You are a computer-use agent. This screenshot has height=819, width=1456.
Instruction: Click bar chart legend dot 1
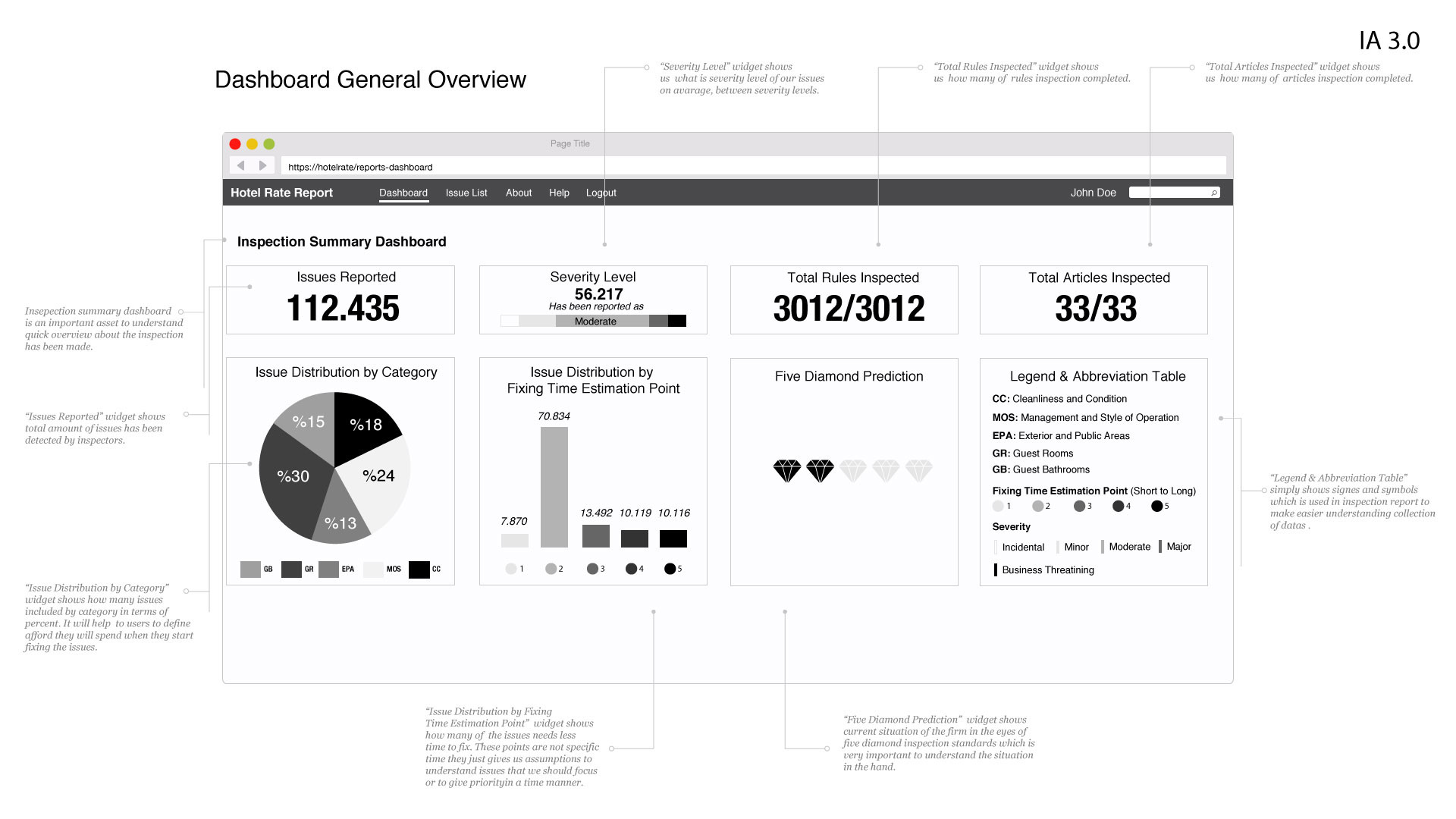click(x=511, y=569)
